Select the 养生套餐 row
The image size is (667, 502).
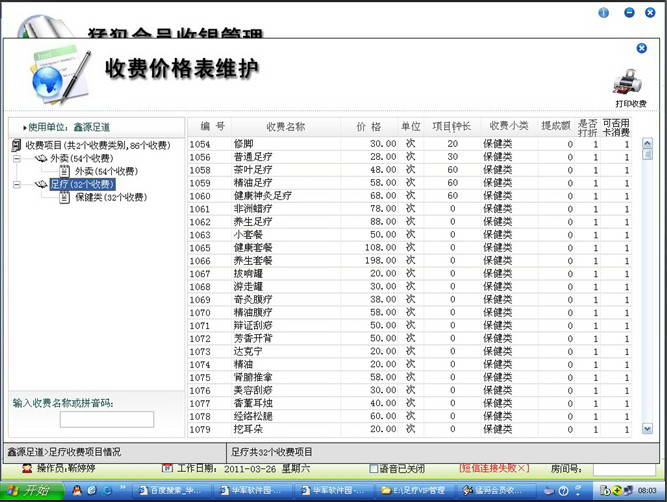(410, 260)
